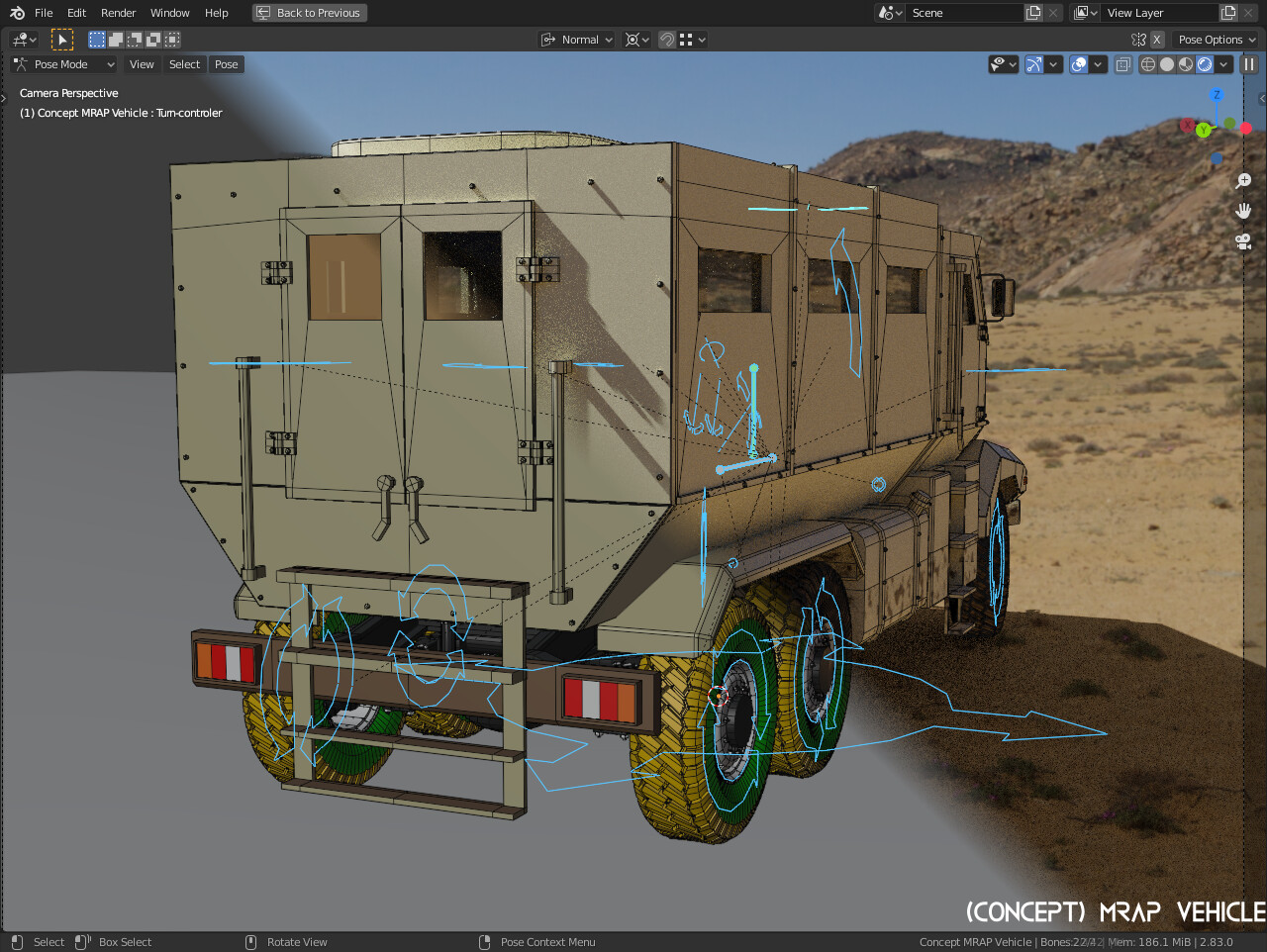
Task: Open the Render menu
Action: [118, 13]
